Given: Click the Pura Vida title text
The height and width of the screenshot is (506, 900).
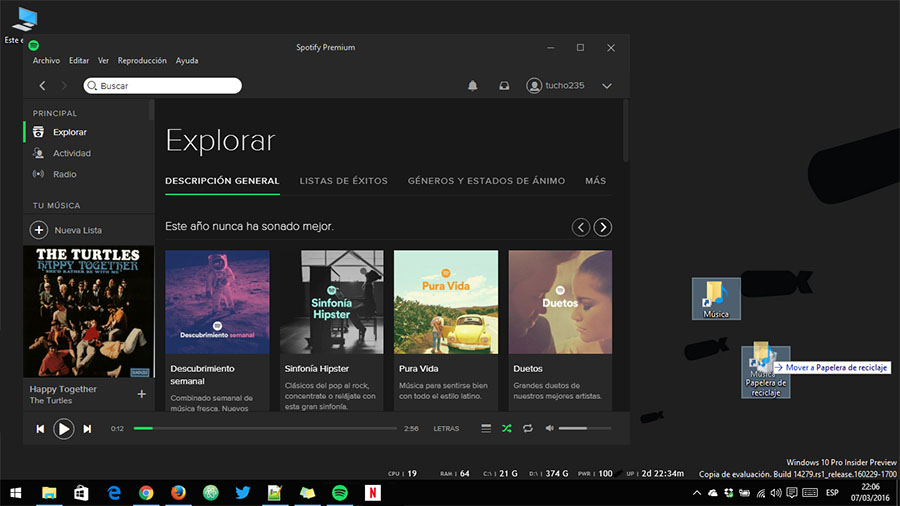Looking at the screenshot, I should (x=418, y=368).
